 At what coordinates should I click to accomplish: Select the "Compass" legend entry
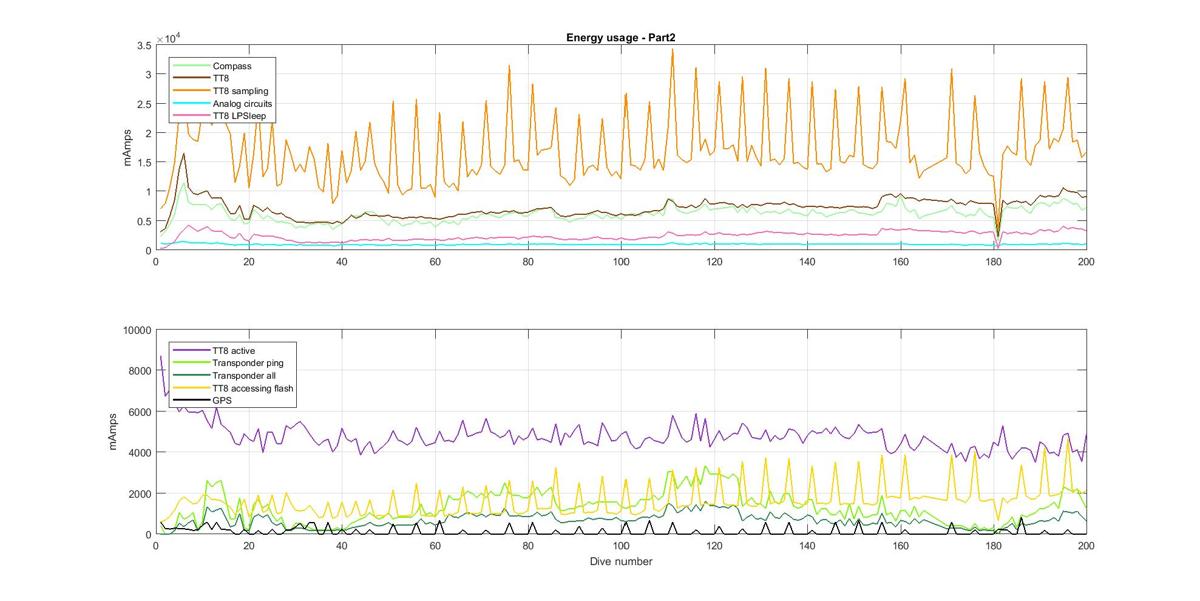pos(232,67)
